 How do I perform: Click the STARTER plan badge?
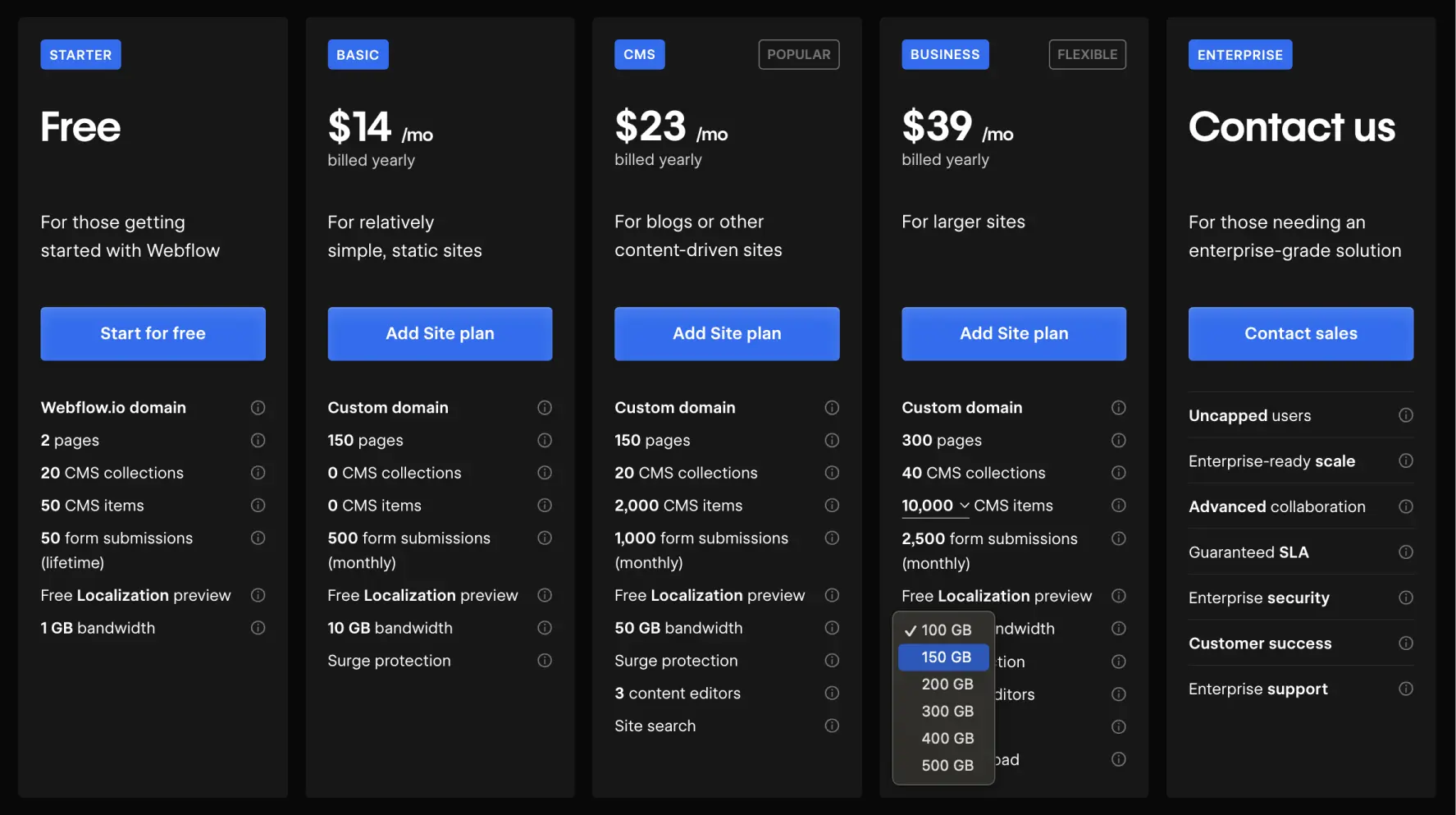coord(80,55)
